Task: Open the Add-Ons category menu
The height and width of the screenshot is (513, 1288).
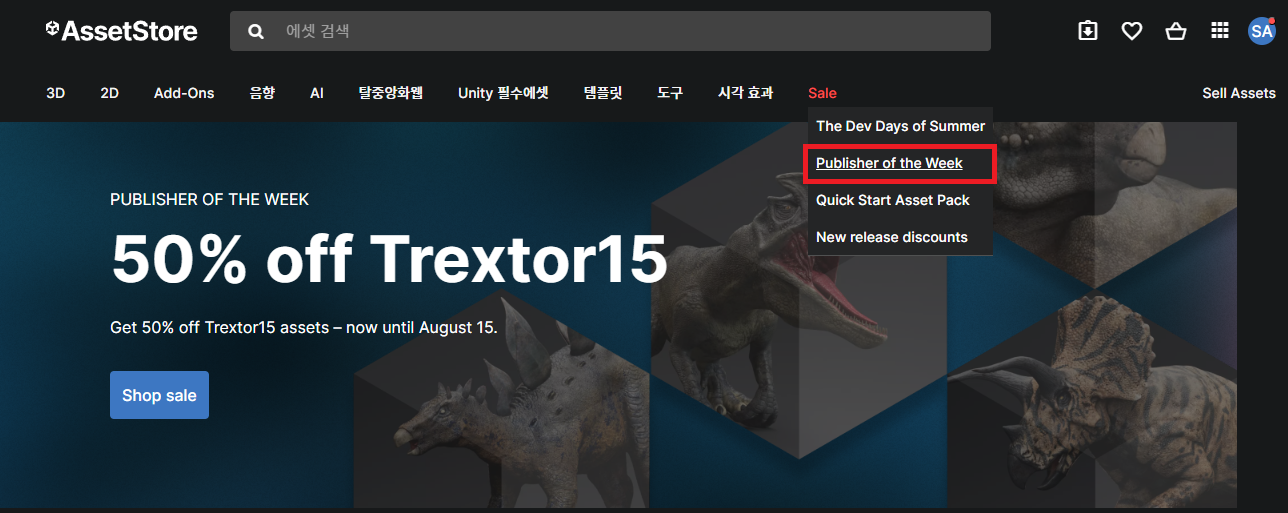Action: pos(184,93)
